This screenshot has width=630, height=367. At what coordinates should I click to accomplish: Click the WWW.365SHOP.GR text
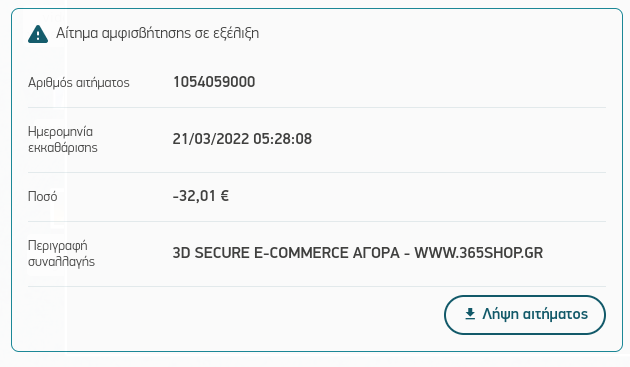point(479,253)
